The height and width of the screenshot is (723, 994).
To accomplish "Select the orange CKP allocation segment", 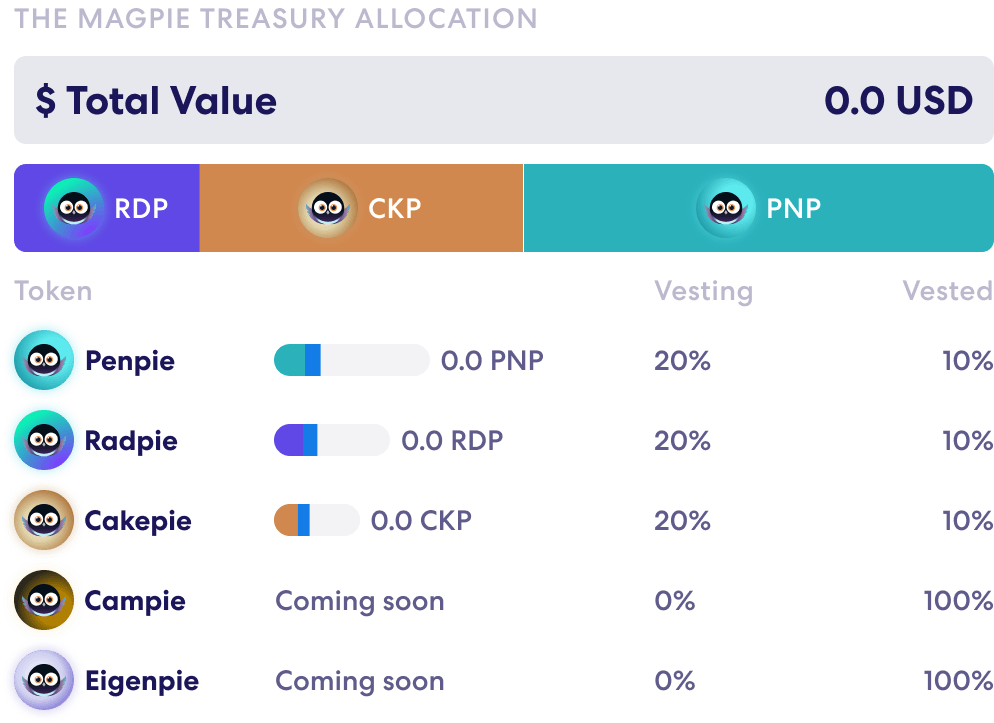I will (361, 208).
